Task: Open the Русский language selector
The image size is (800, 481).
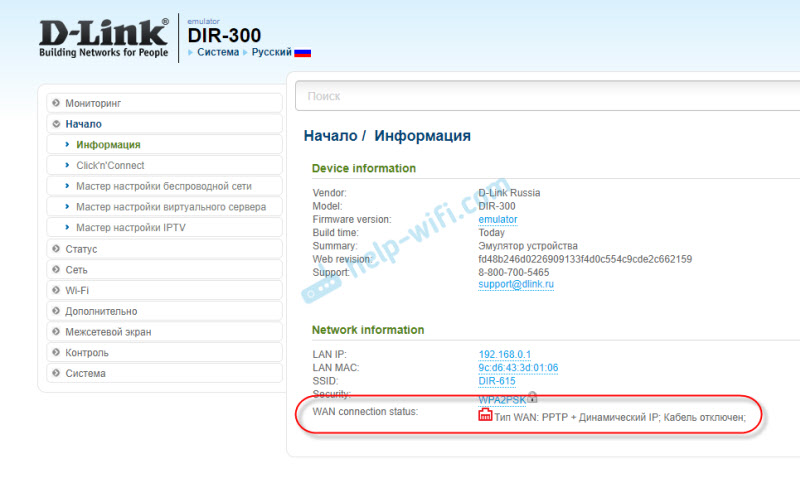Action: [271, 52]
